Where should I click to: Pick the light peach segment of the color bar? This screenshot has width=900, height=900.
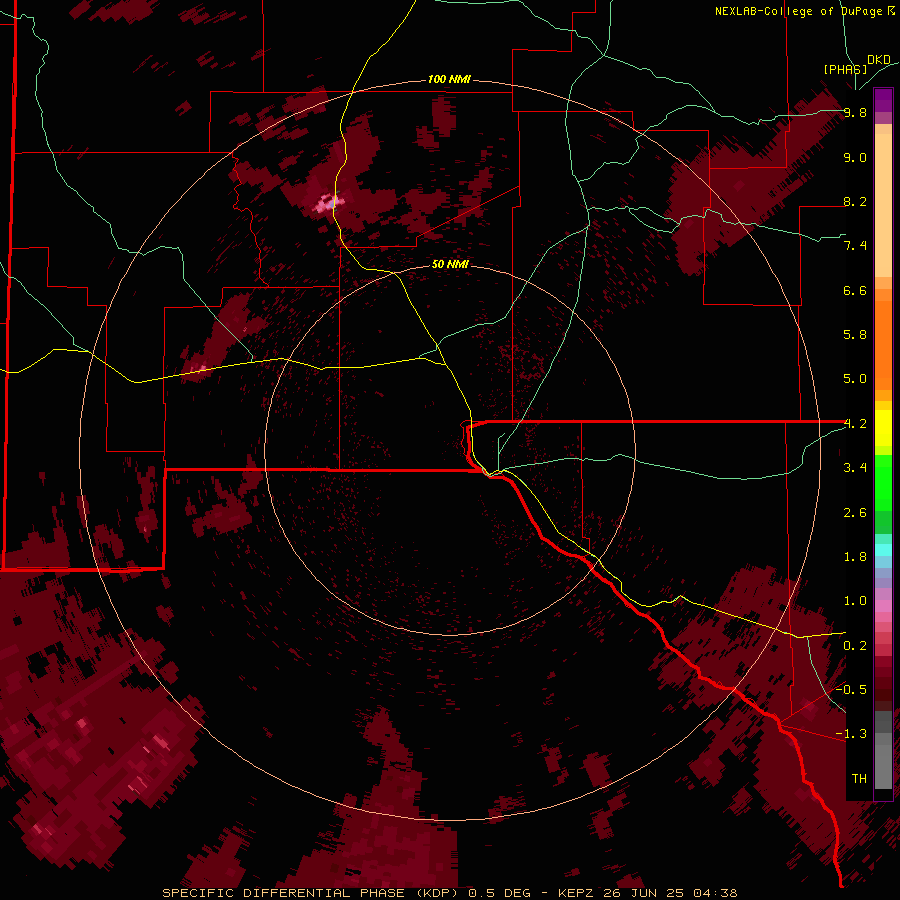click(x=883, y=205)
